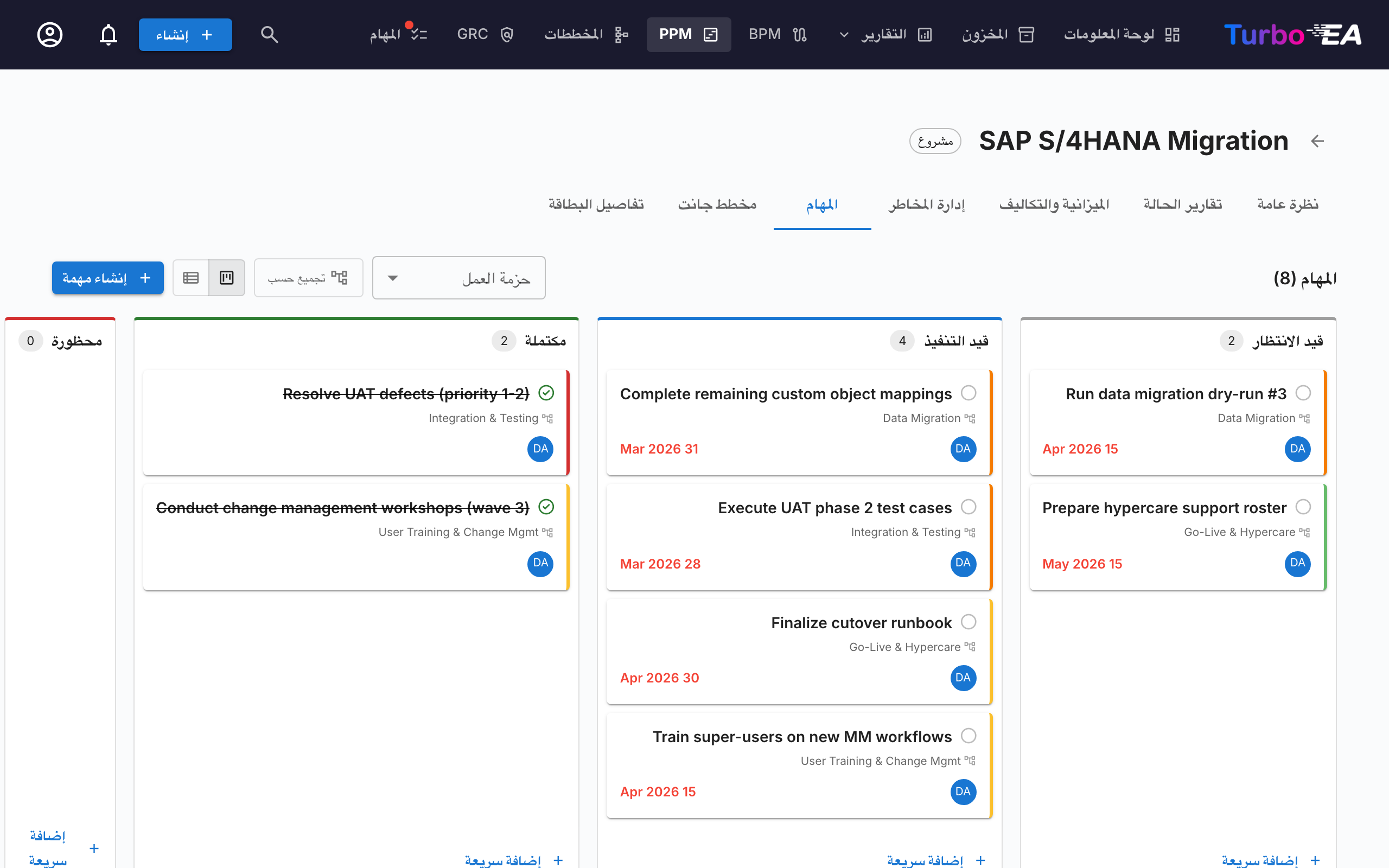1389x868 pixels.
Task: Open BPM in top navigation
Action: (x=778, y=34)
